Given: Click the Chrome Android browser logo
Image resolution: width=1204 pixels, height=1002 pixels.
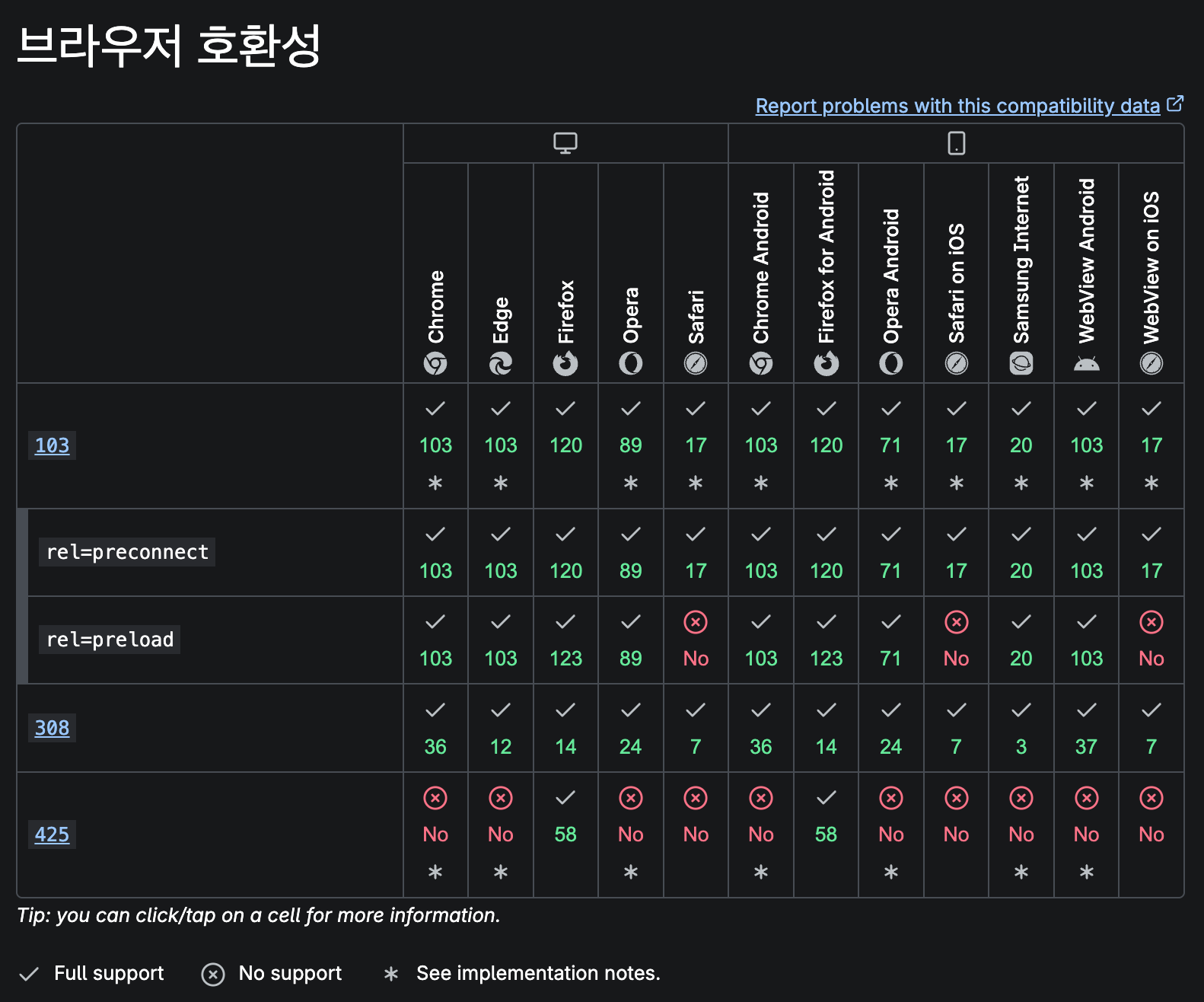Looking at the screenshot, I should coord(761,364).
